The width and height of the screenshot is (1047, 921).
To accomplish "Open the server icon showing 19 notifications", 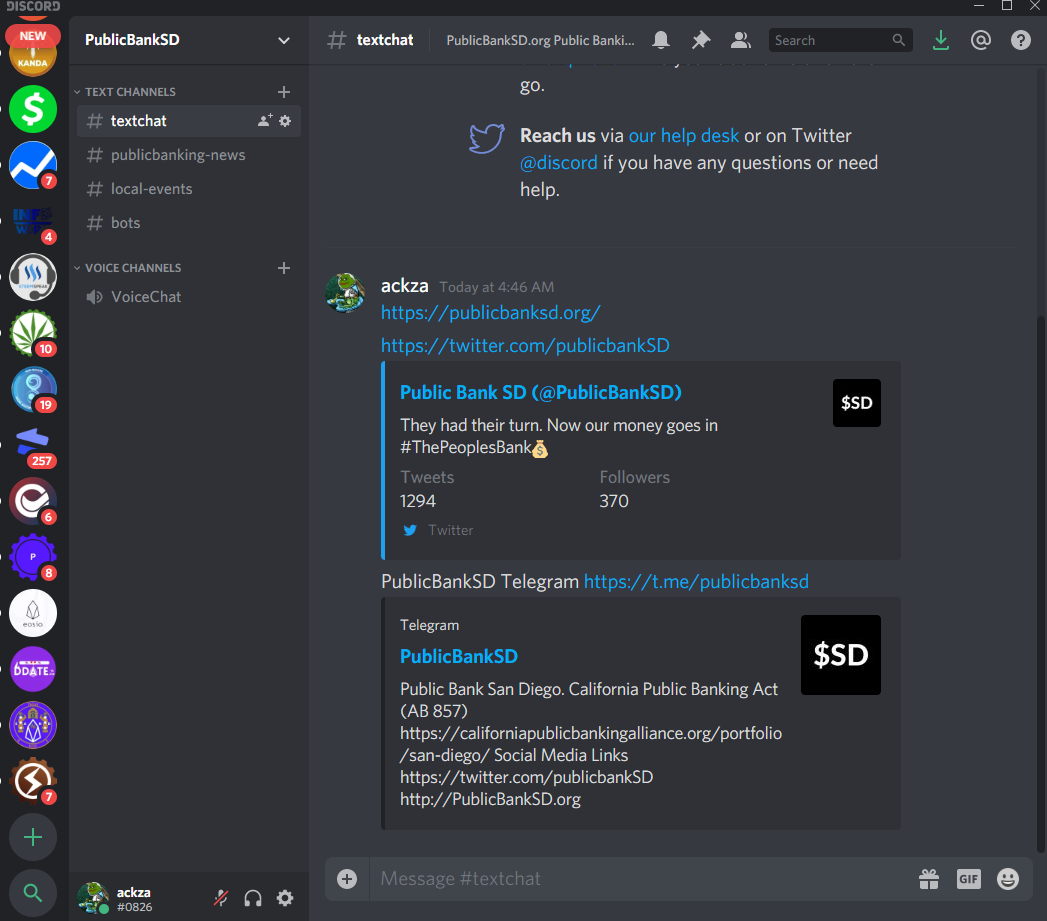I will [x=33, y=389].
